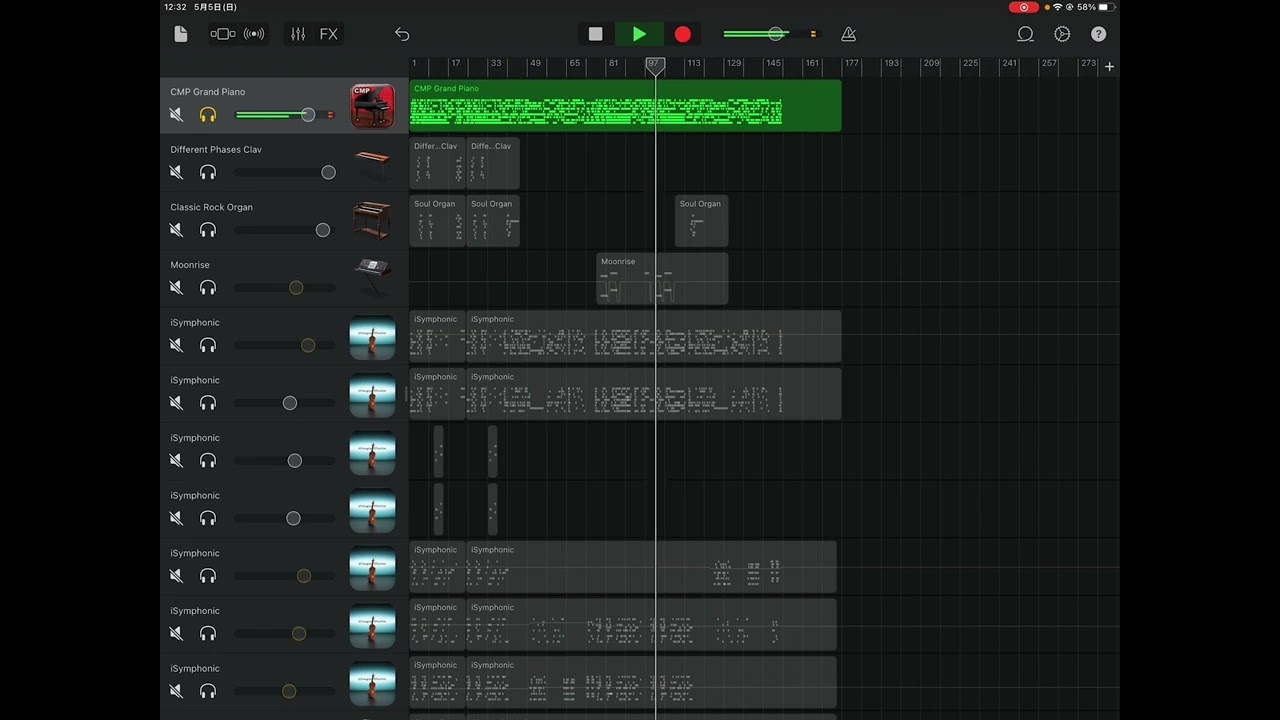This screenshot has width=1280, height=720.
Task: Select first Differ...Clav region
Action: click(x=437, y=163)
